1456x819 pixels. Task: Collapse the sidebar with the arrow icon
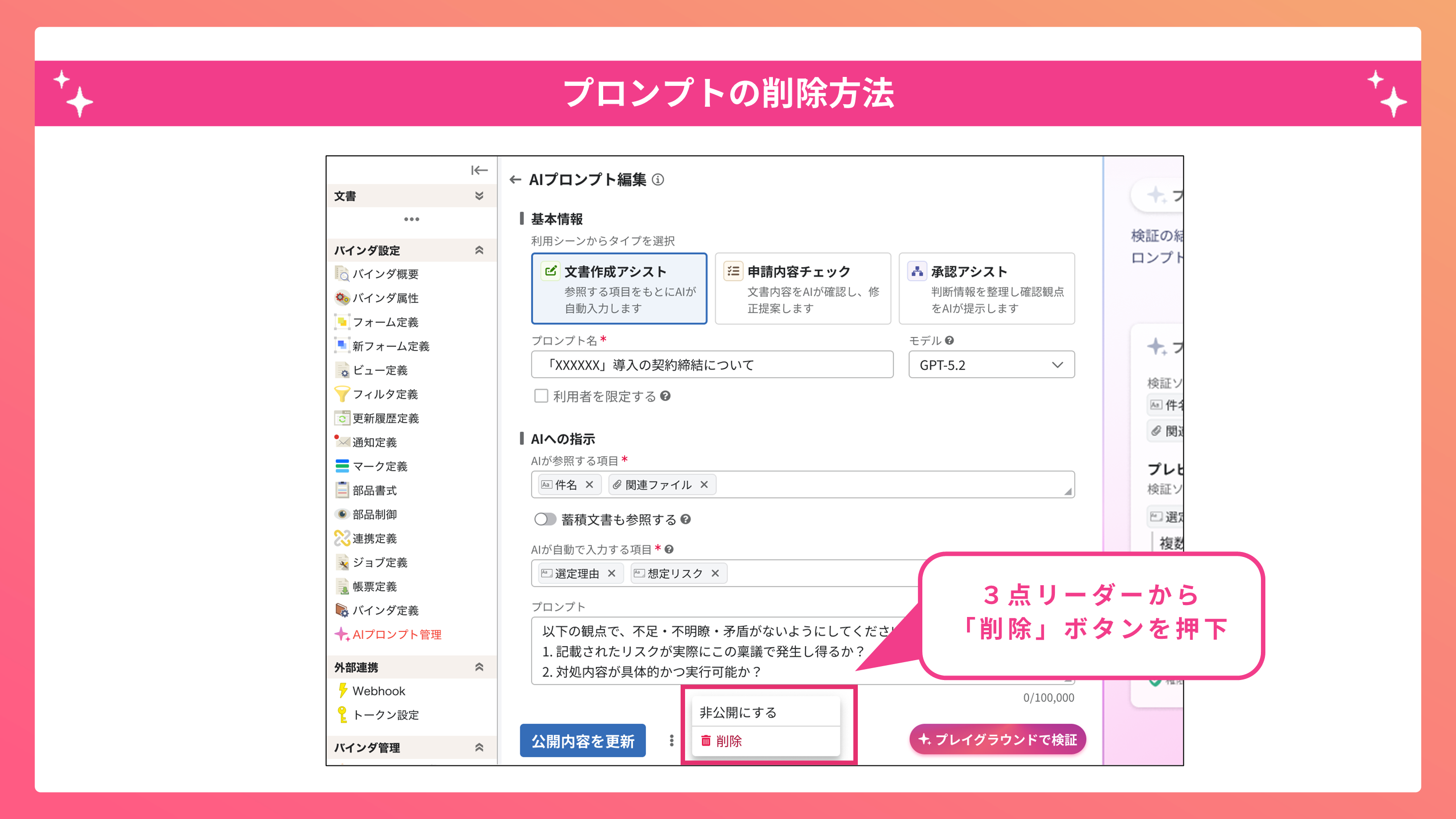pos(479,170)
